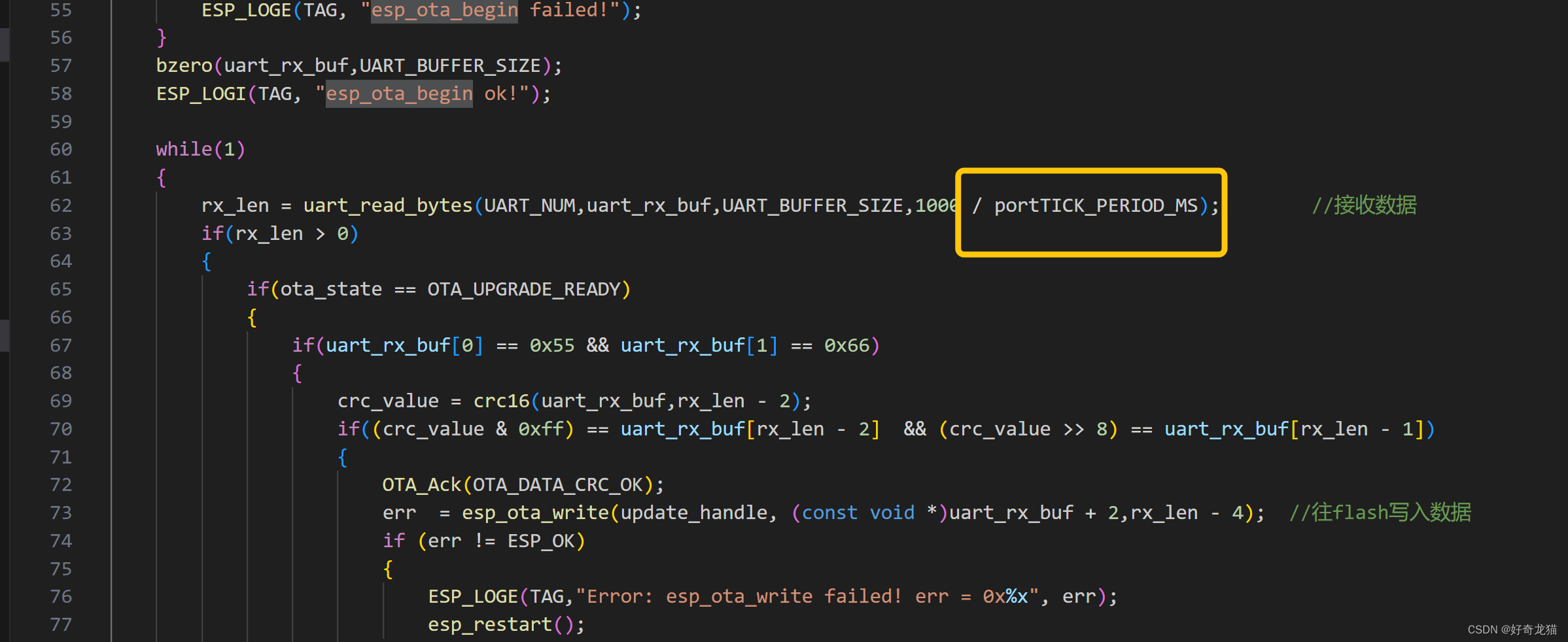Click line number 73 in the gutter
This screenshot has height=642, width=1568.
(61, 513)
